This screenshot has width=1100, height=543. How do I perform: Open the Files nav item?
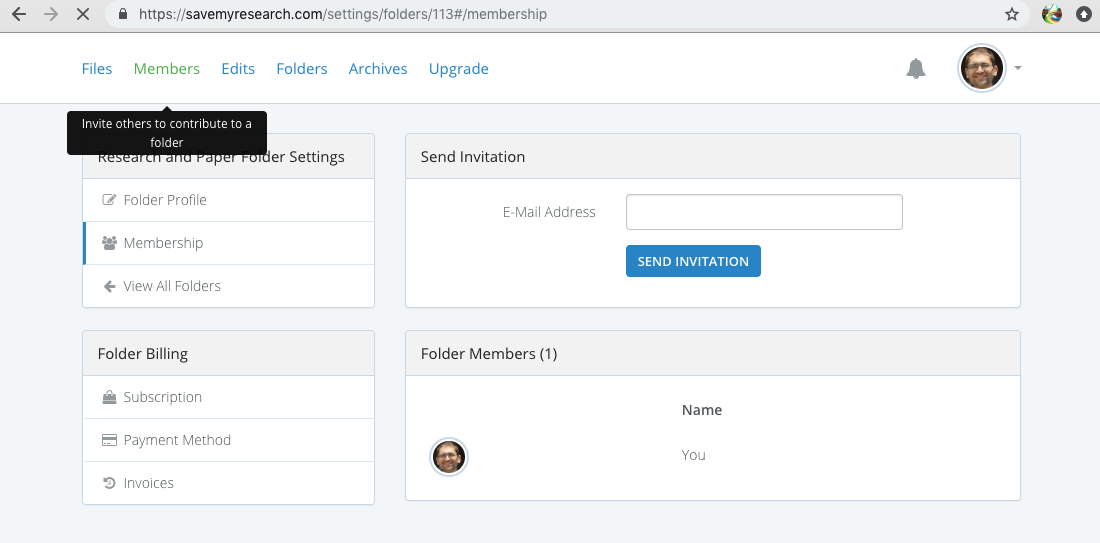[x=97, y=69]
